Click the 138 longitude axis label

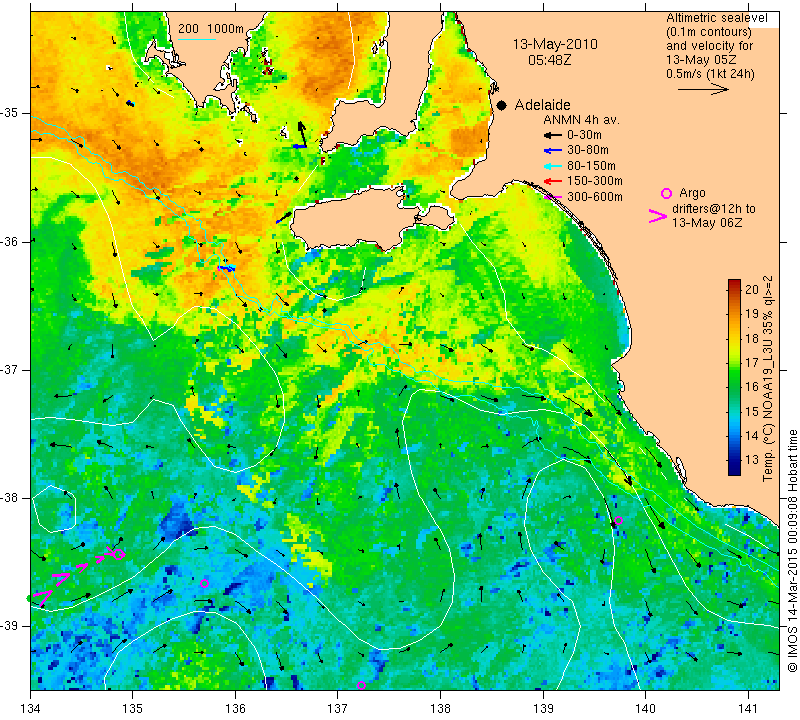[440, 709]
